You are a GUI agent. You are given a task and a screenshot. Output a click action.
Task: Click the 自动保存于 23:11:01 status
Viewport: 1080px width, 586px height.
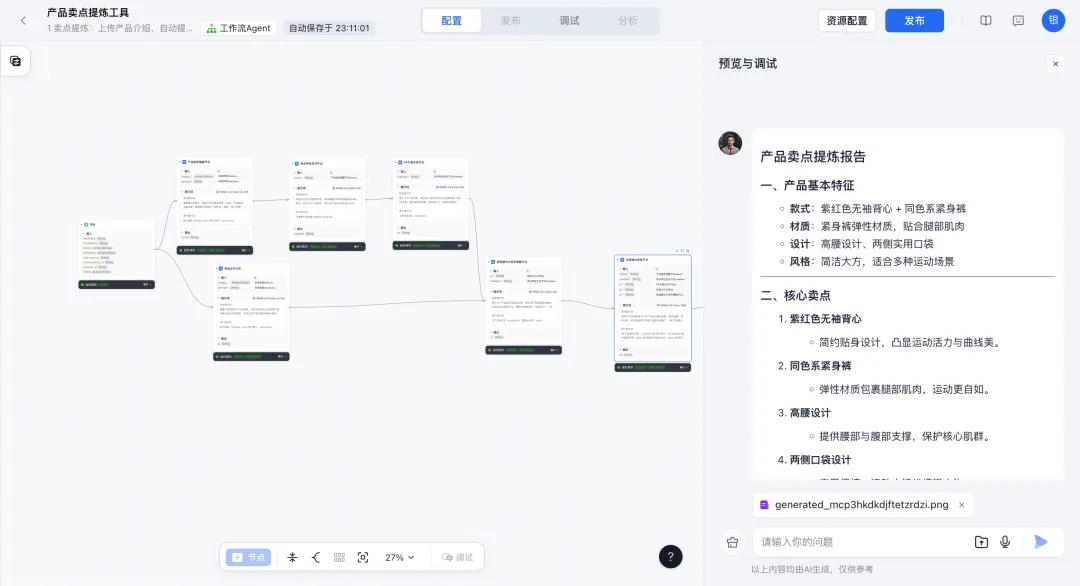(329, 28)
